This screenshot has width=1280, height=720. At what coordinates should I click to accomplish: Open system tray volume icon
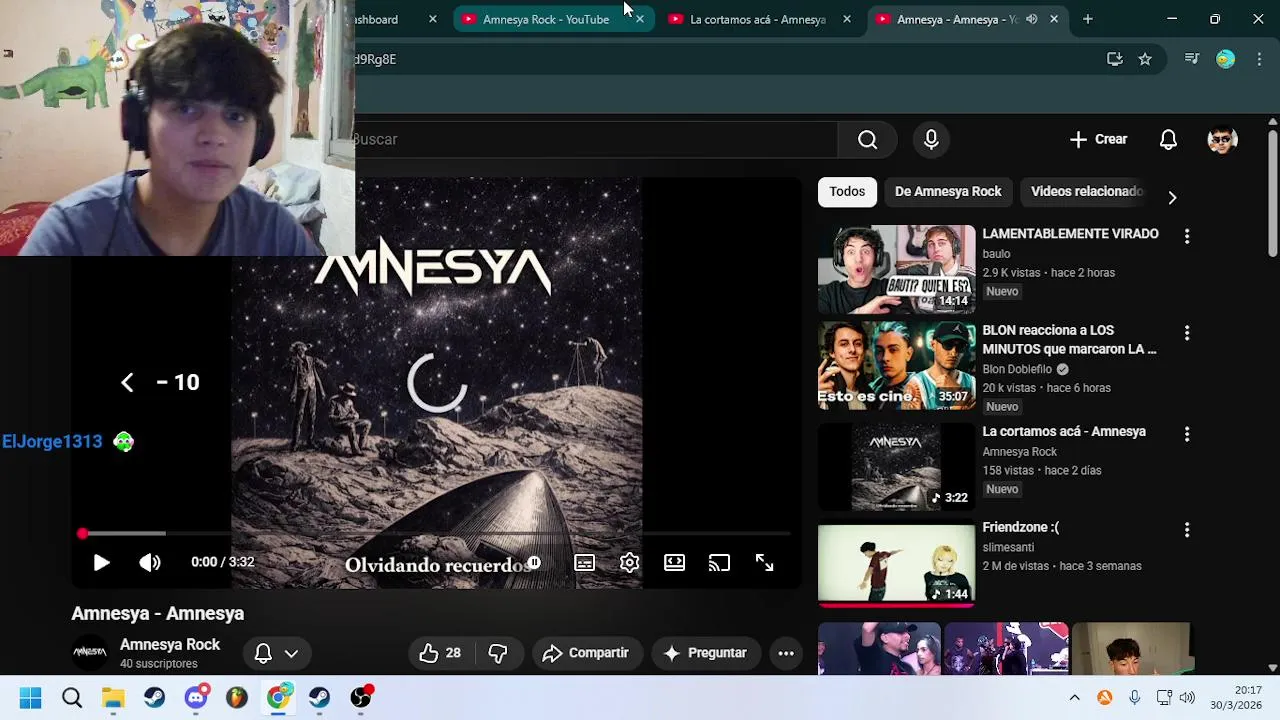1187,698
